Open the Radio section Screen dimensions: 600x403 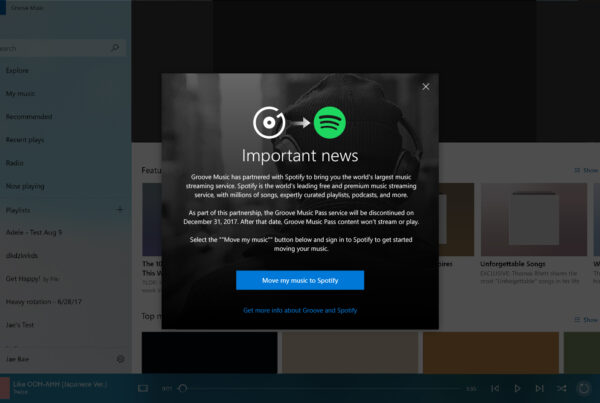[16, 163]
